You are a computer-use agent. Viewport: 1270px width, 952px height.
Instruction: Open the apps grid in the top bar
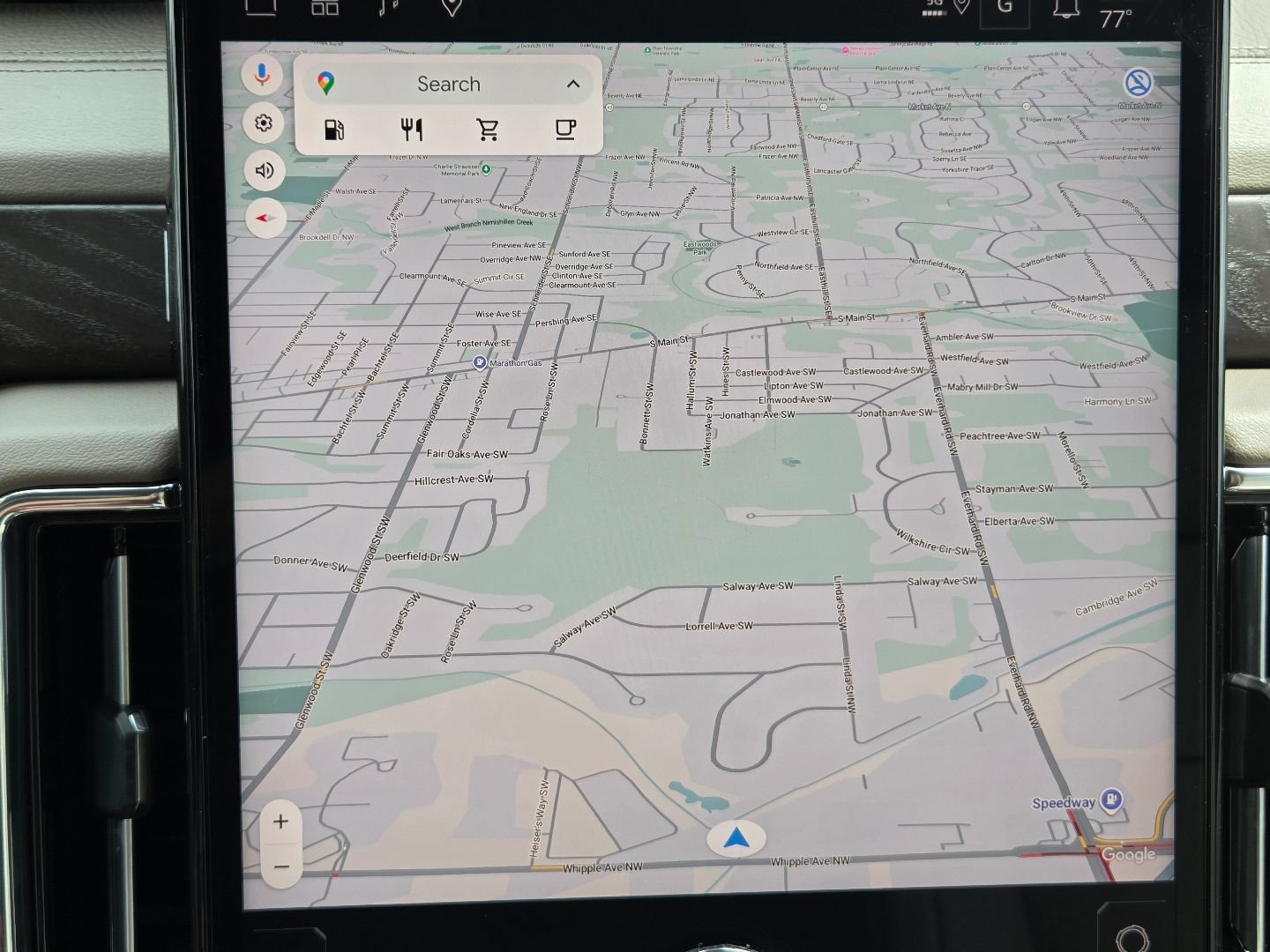click(x=325, y=7)
